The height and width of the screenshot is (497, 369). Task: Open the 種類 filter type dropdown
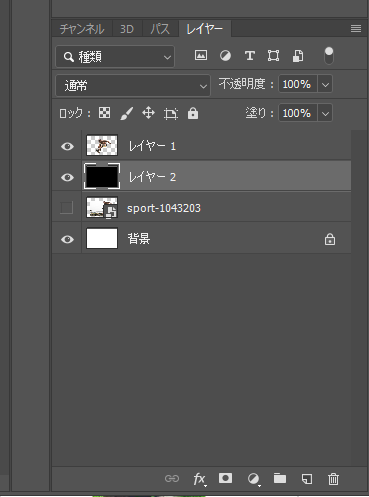point(115,57)
